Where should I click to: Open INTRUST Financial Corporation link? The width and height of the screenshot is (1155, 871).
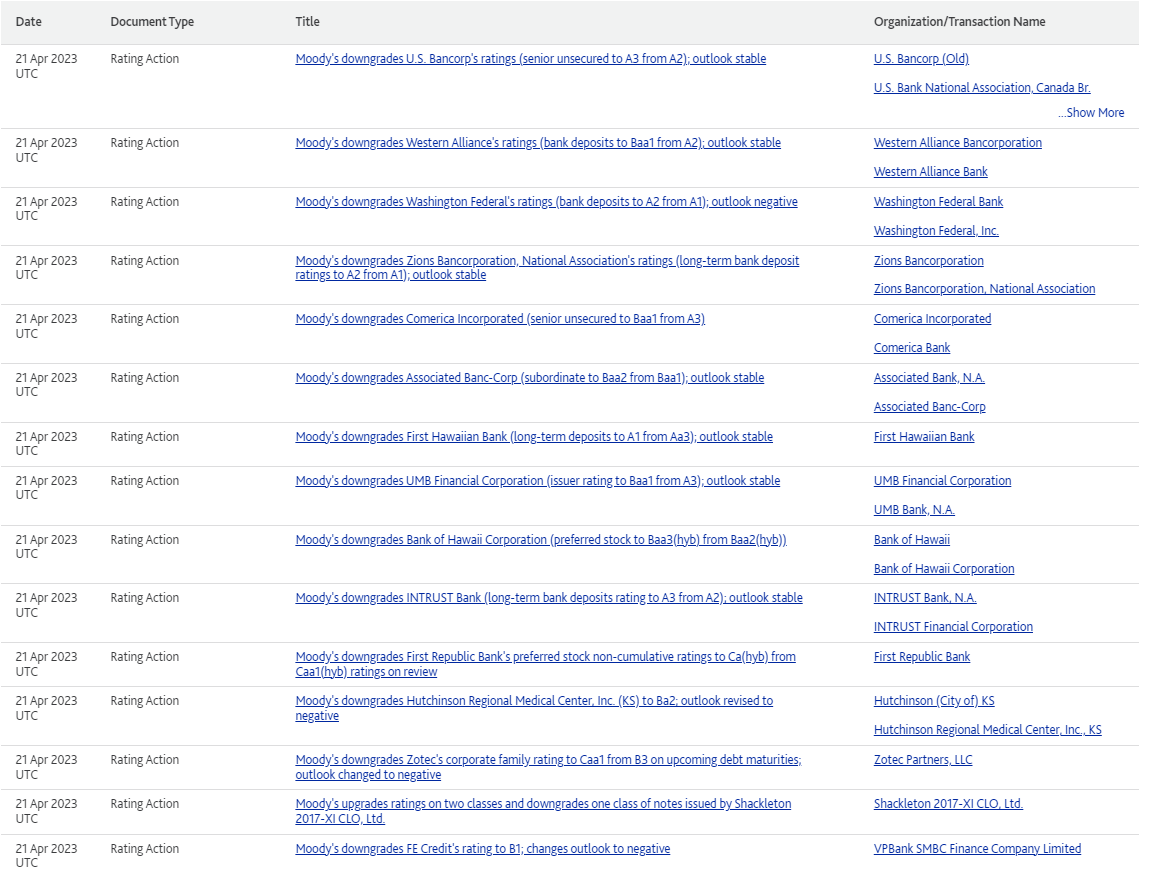tap(953, 627)
